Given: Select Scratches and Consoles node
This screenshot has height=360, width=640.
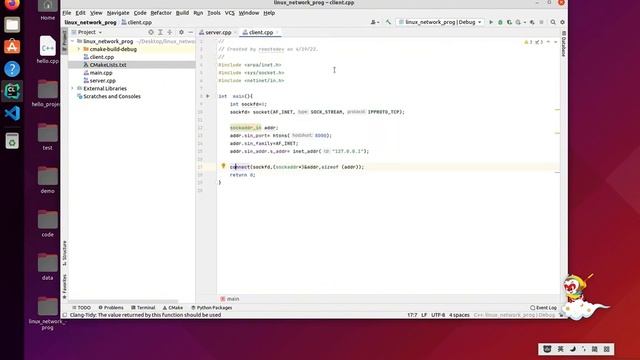Looking at the screenshot, I should coord(112,96).
